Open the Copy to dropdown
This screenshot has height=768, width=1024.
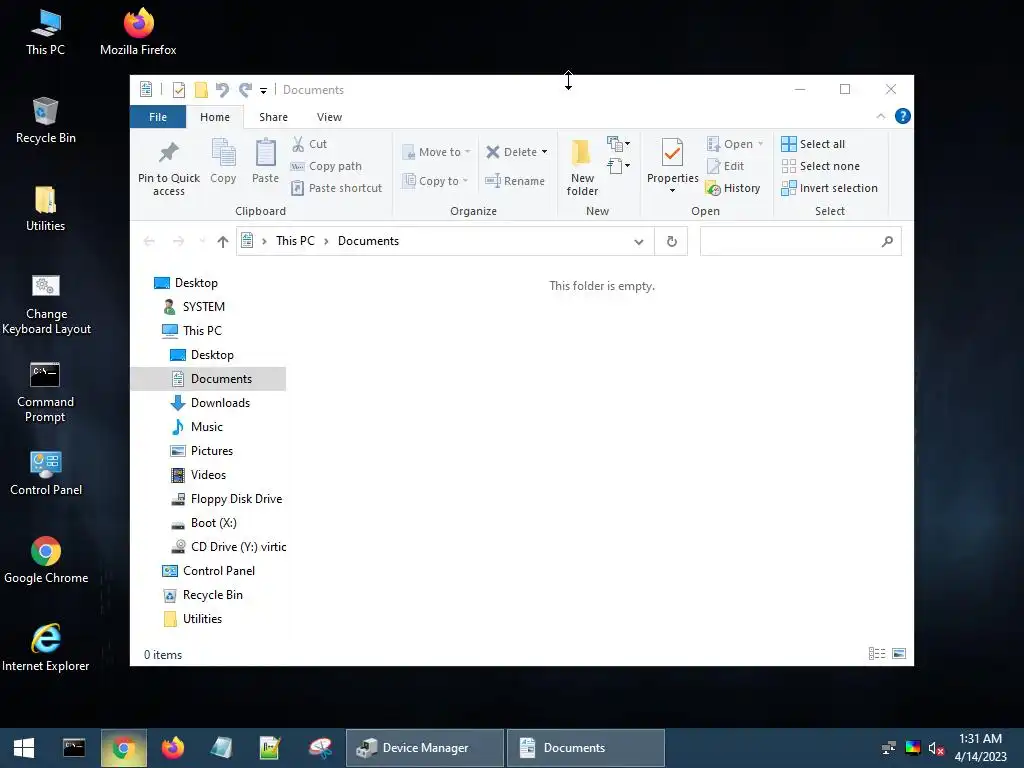pyautogui.click(x=435, y=181)
